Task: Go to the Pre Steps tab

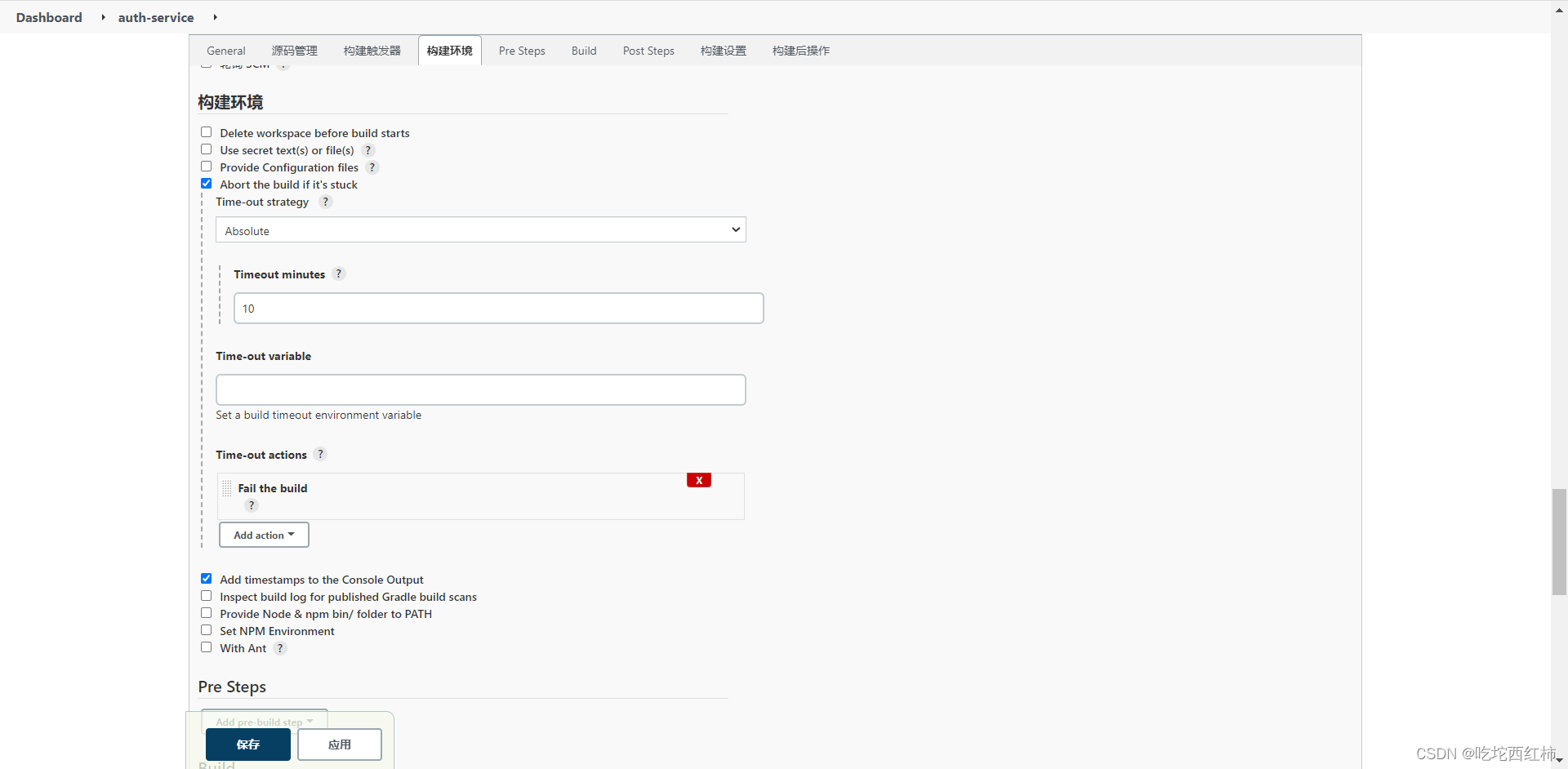Action: tap(522, 51)
